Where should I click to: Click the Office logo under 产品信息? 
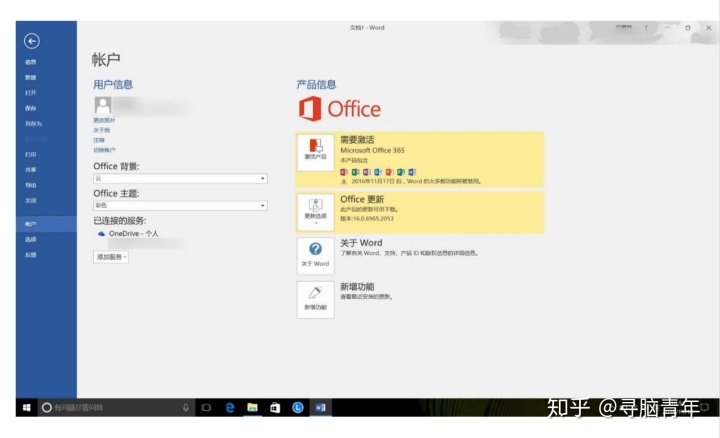(x=340, y=109)
